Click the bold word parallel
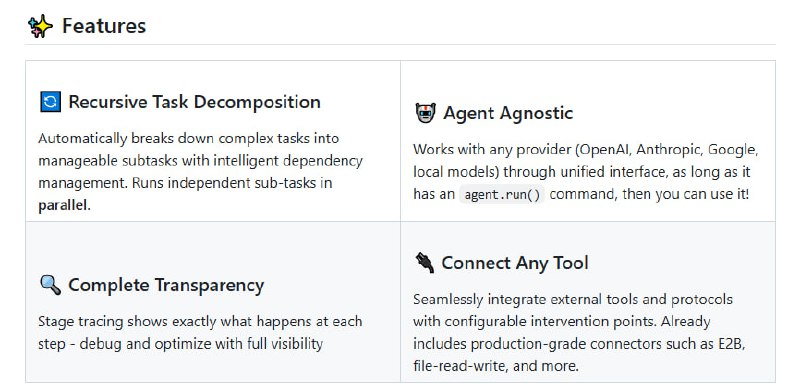The image size is (800, 392). coord(64,206)
